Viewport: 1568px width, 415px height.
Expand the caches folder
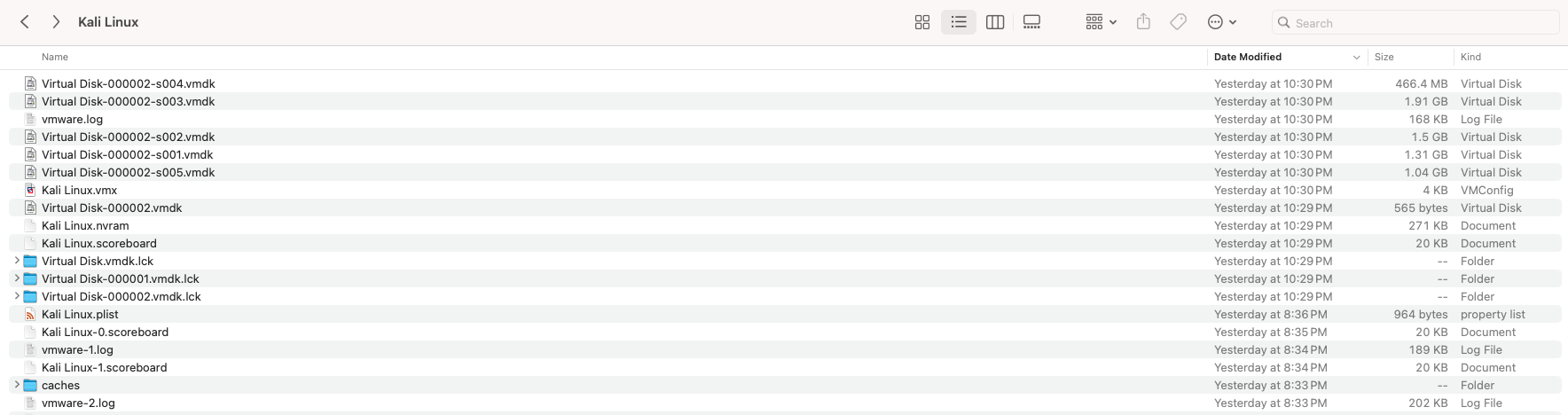17,385
